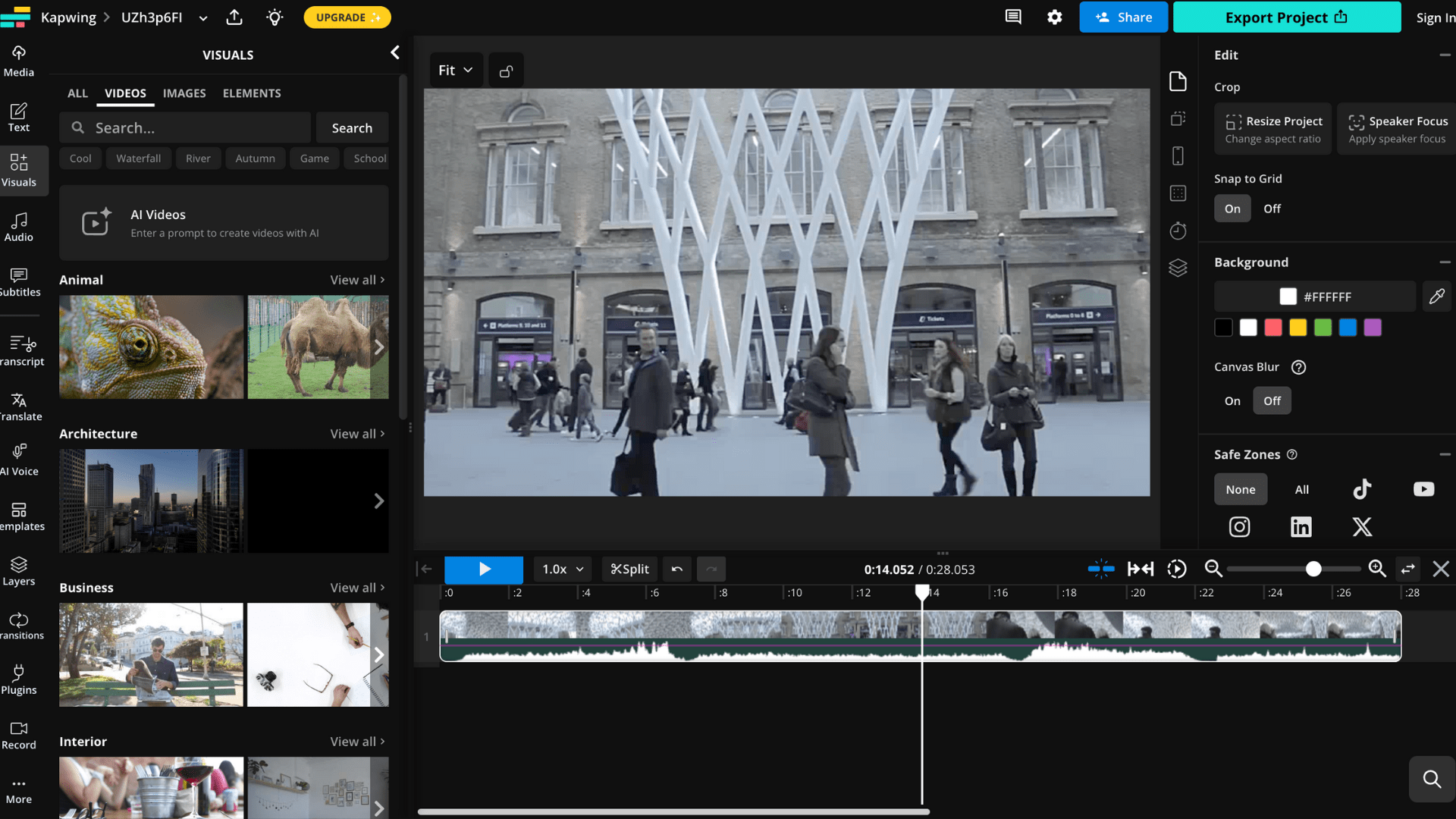Screen dimensions: 1456x819
Task: Select the TikTok safe zone icon
Action: (x=1362, y=489)
